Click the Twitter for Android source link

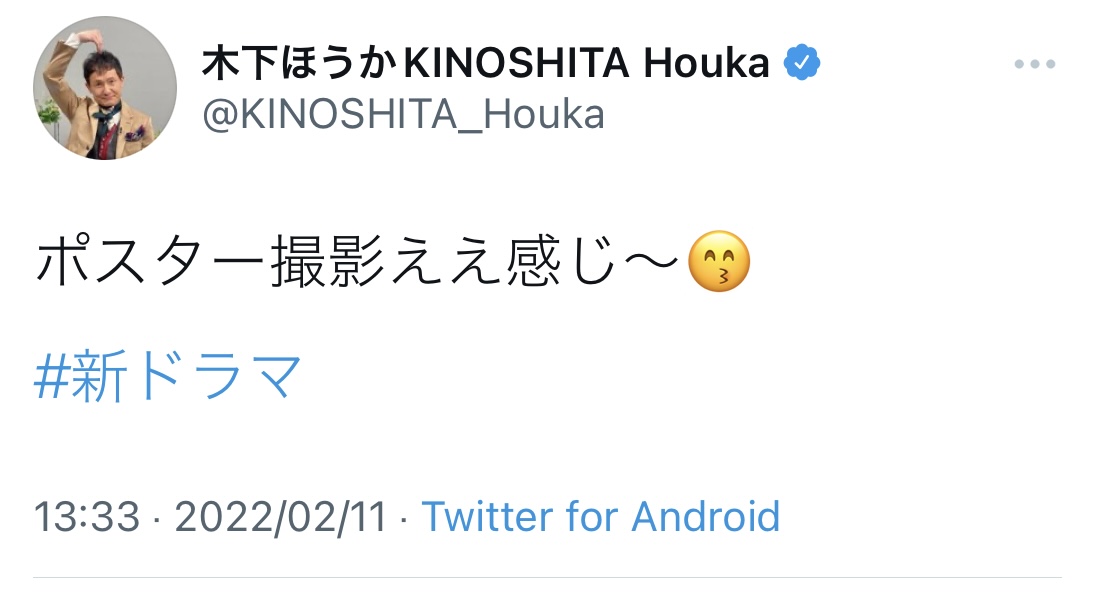point(600,517)
